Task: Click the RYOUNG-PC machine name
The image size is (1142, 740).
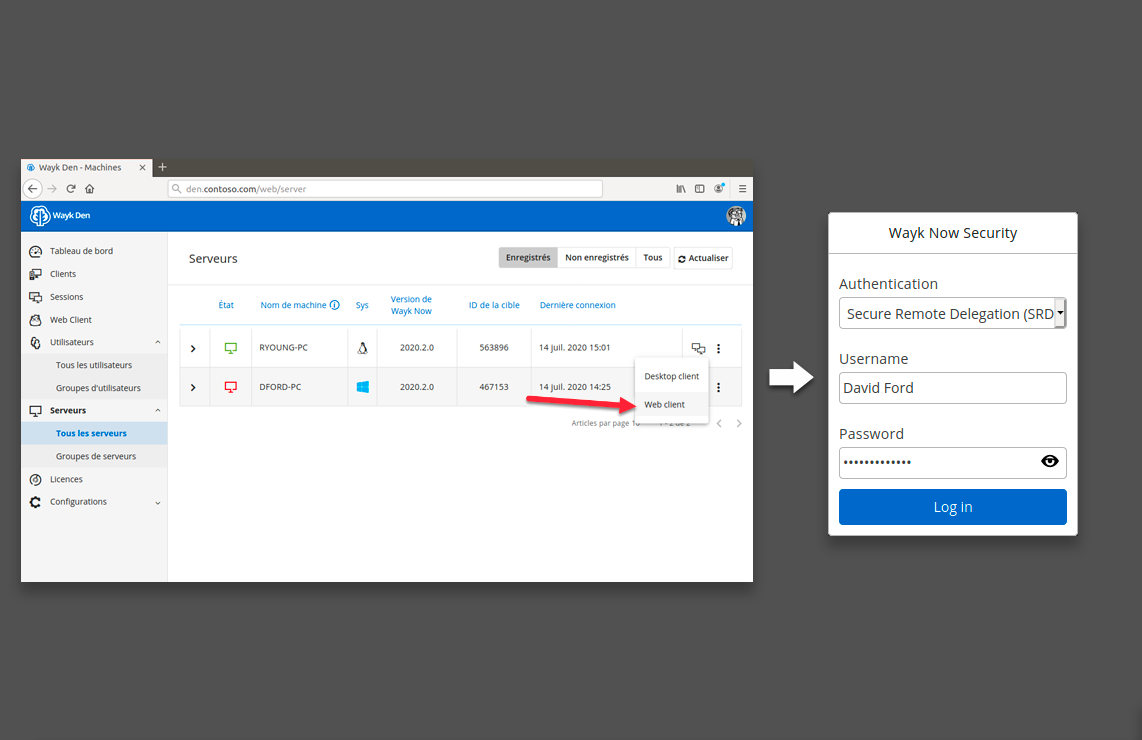Action: pyautogui.click(x=283, y=348)
